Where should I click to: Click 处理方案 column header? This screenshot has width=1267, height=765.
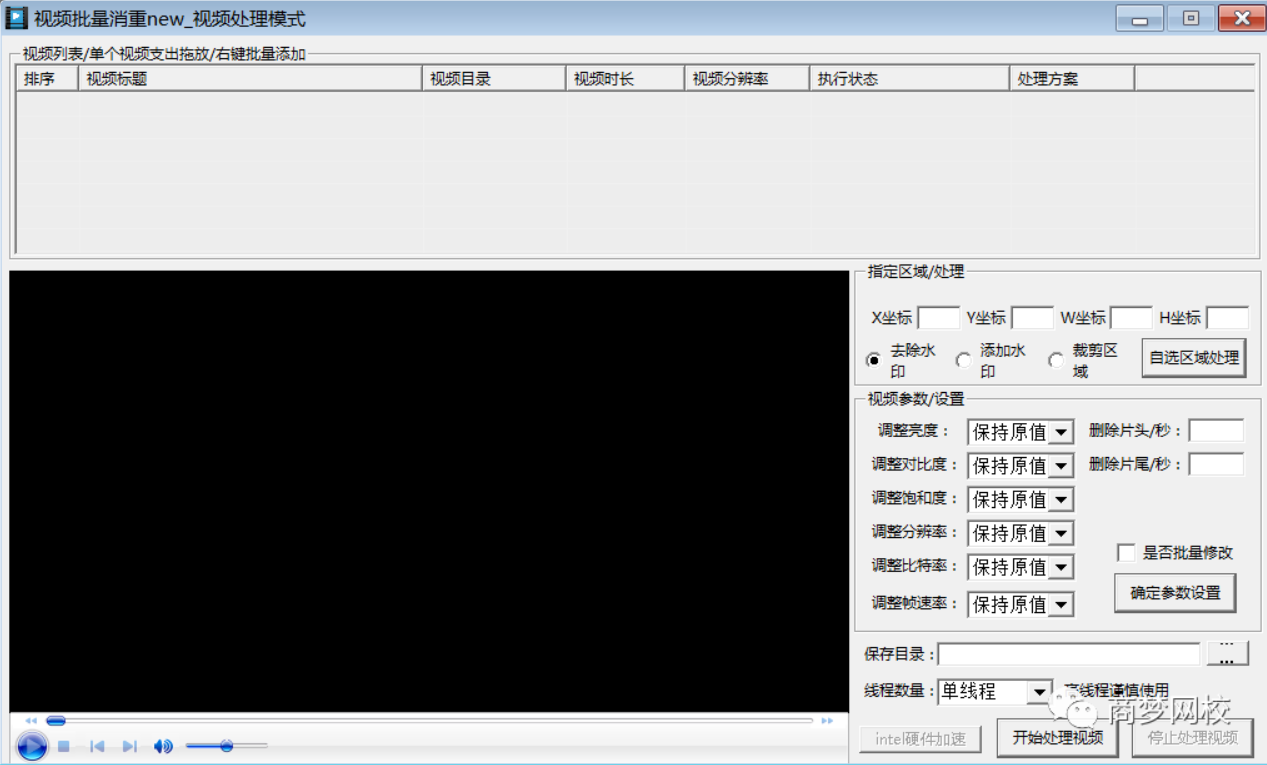pos(1072,79)
